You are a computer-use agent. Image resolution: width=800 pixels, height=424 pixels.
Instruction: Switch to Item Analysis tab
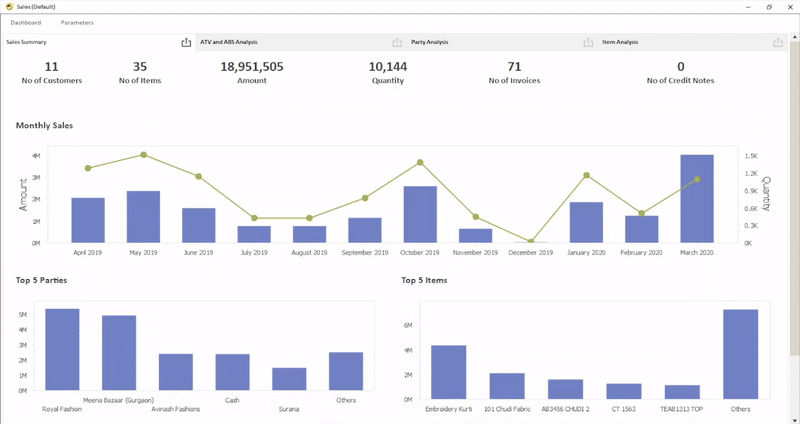tap(620, 42)
